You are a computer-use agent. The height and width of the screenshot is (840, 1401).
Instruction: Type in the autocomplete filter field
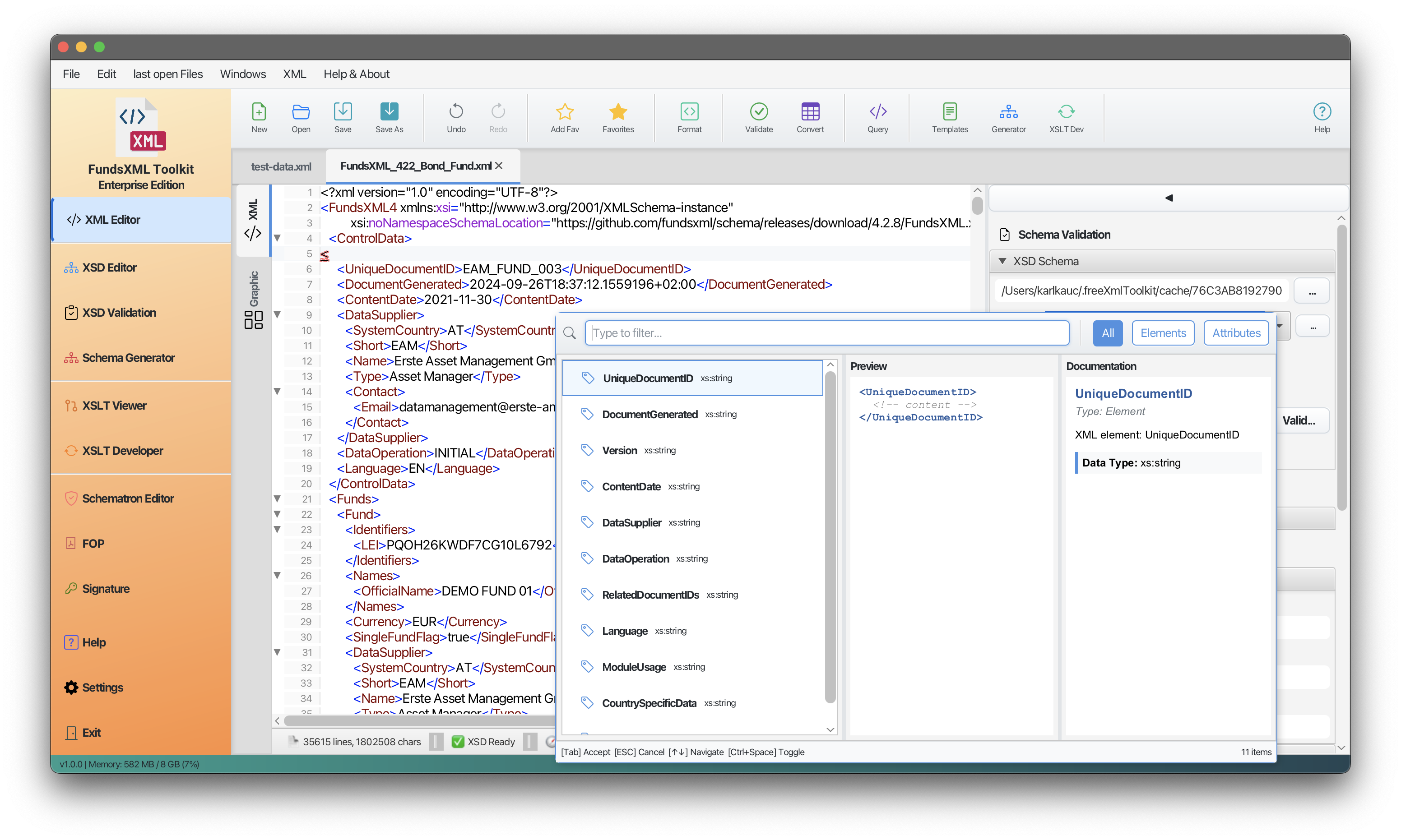tap(827, 333)
